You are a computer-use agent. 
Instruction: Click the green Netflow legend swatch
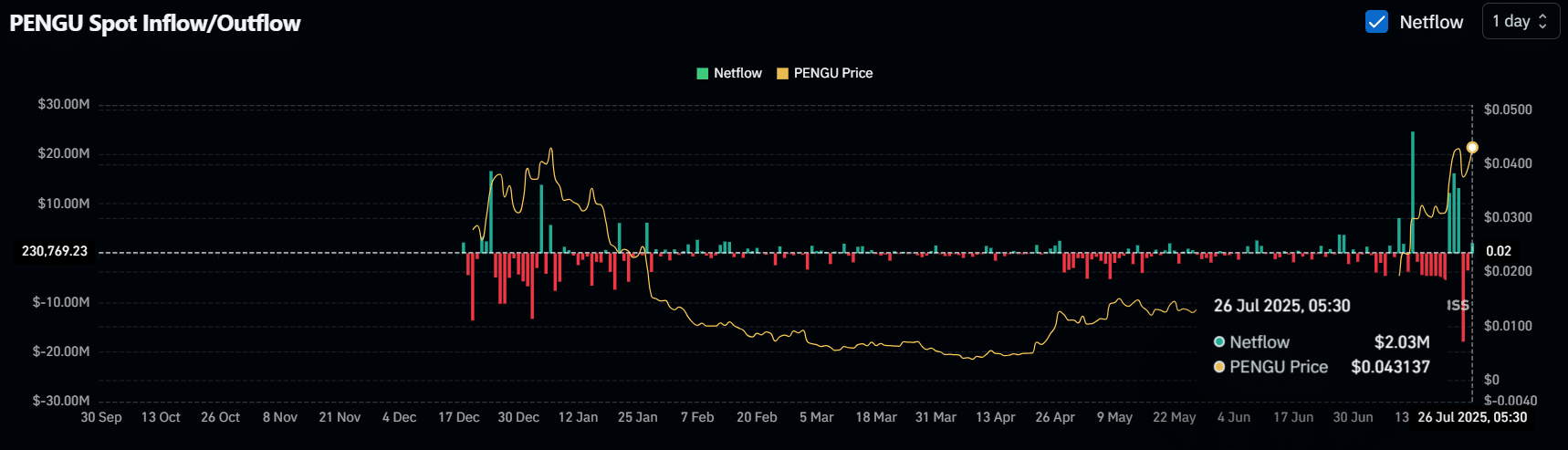point(702,73)
